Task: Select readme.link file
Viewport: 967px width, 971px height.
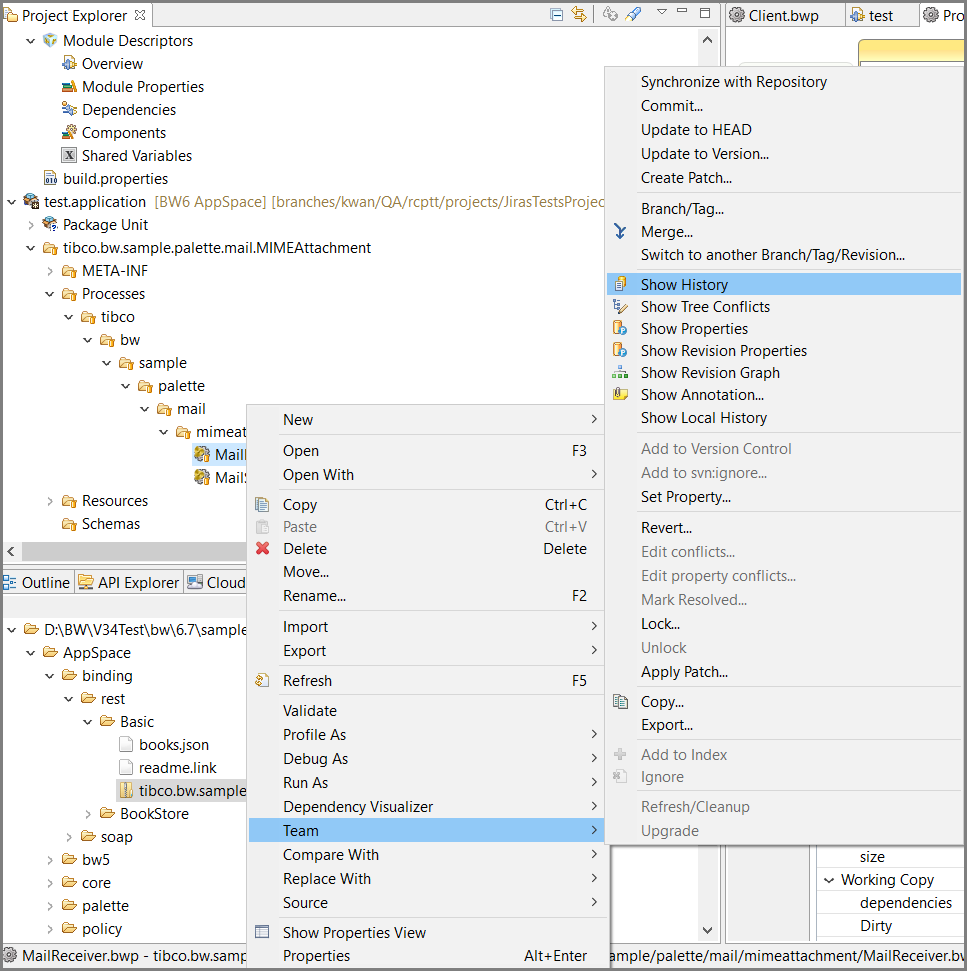Action: click(x=178, y=768)
